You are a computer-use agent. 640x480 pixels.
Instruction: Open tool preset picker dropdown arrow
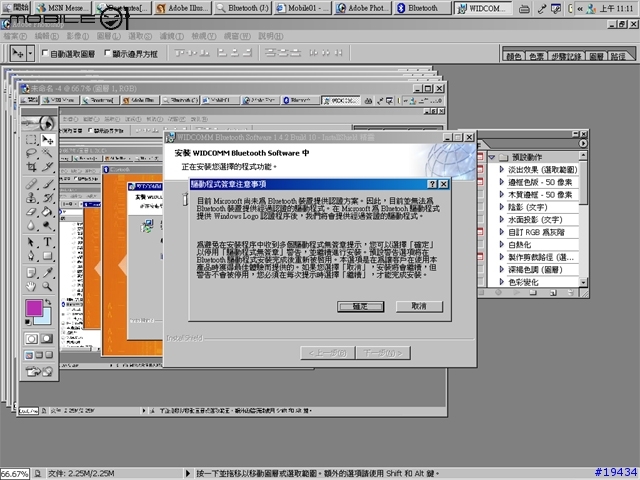tap(30, 53)
